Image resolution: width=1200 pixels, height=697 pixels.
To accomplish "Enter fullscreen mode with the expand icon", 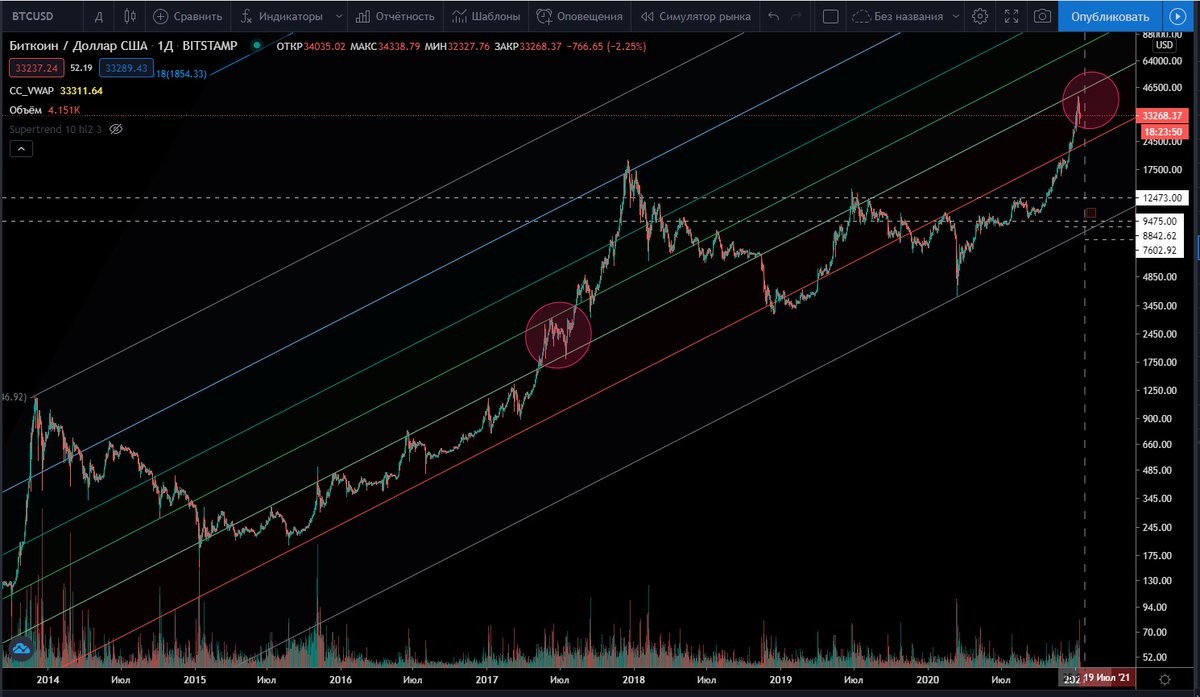I will click(x=1012, y=16).
